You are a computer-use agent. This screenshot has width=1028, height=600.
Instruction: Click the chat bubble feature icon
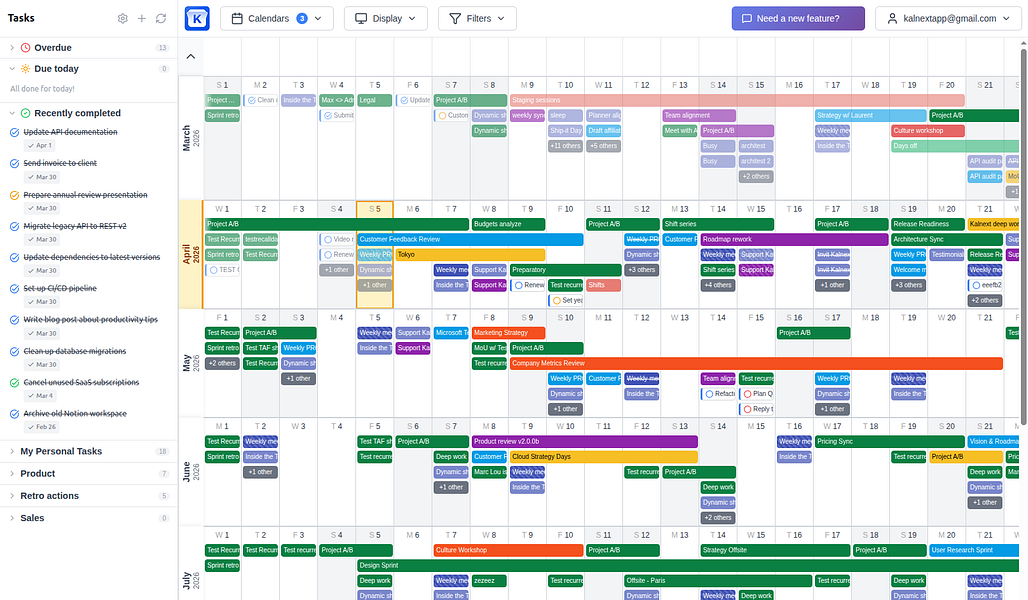click(x=747, y=18)
